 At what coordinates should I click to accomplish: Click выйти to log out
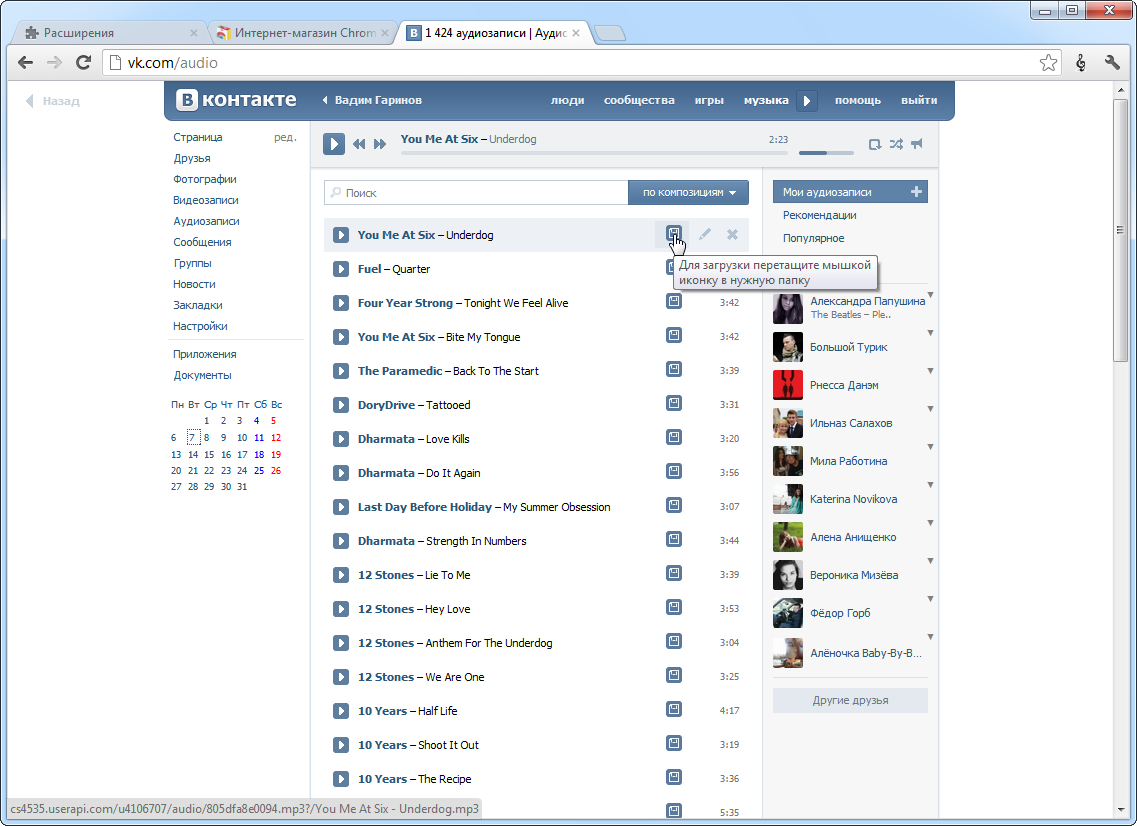(919, 101)
